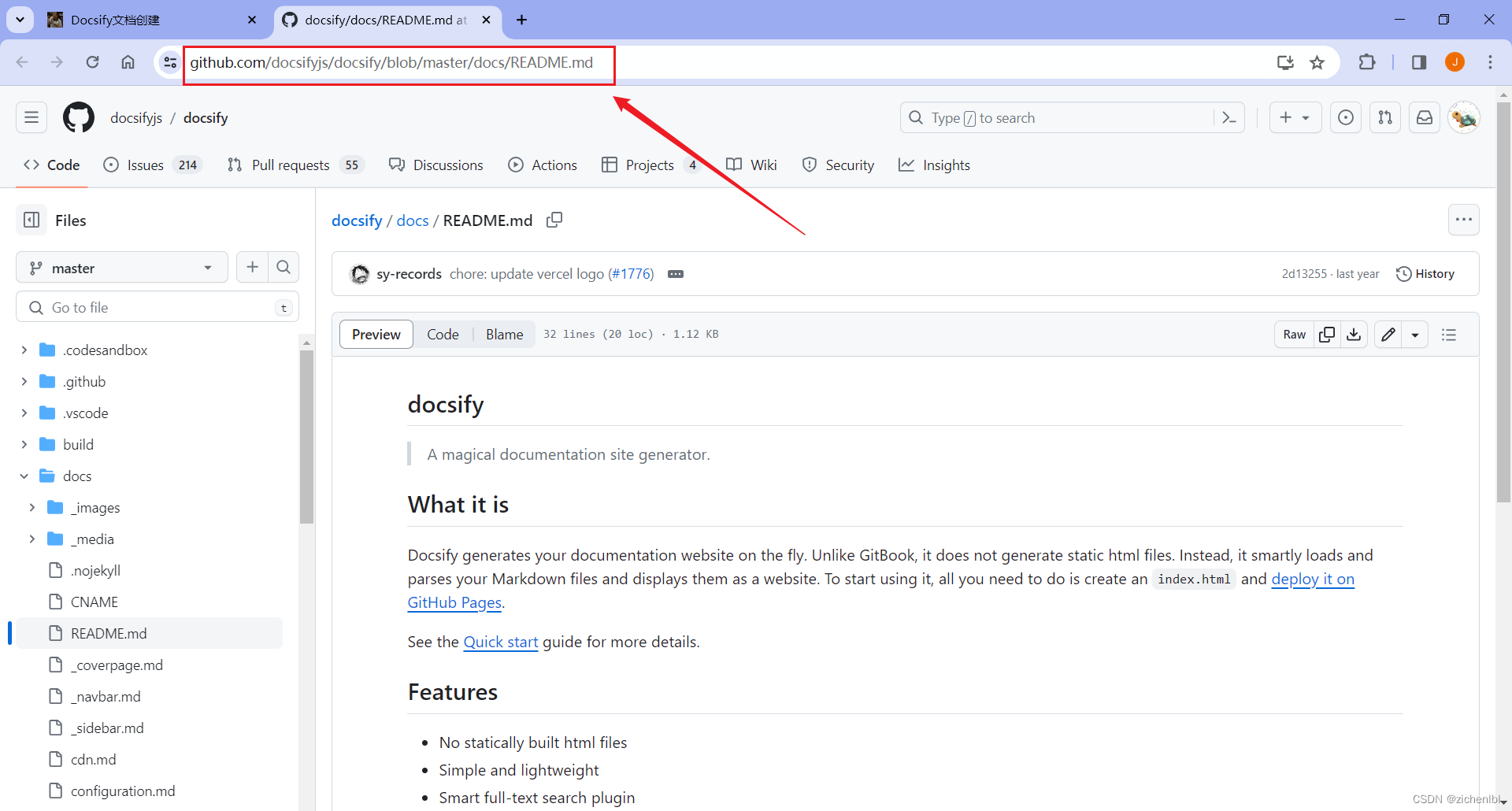
Task: Toggle the browser side panel
Action: coord(1419,62)
